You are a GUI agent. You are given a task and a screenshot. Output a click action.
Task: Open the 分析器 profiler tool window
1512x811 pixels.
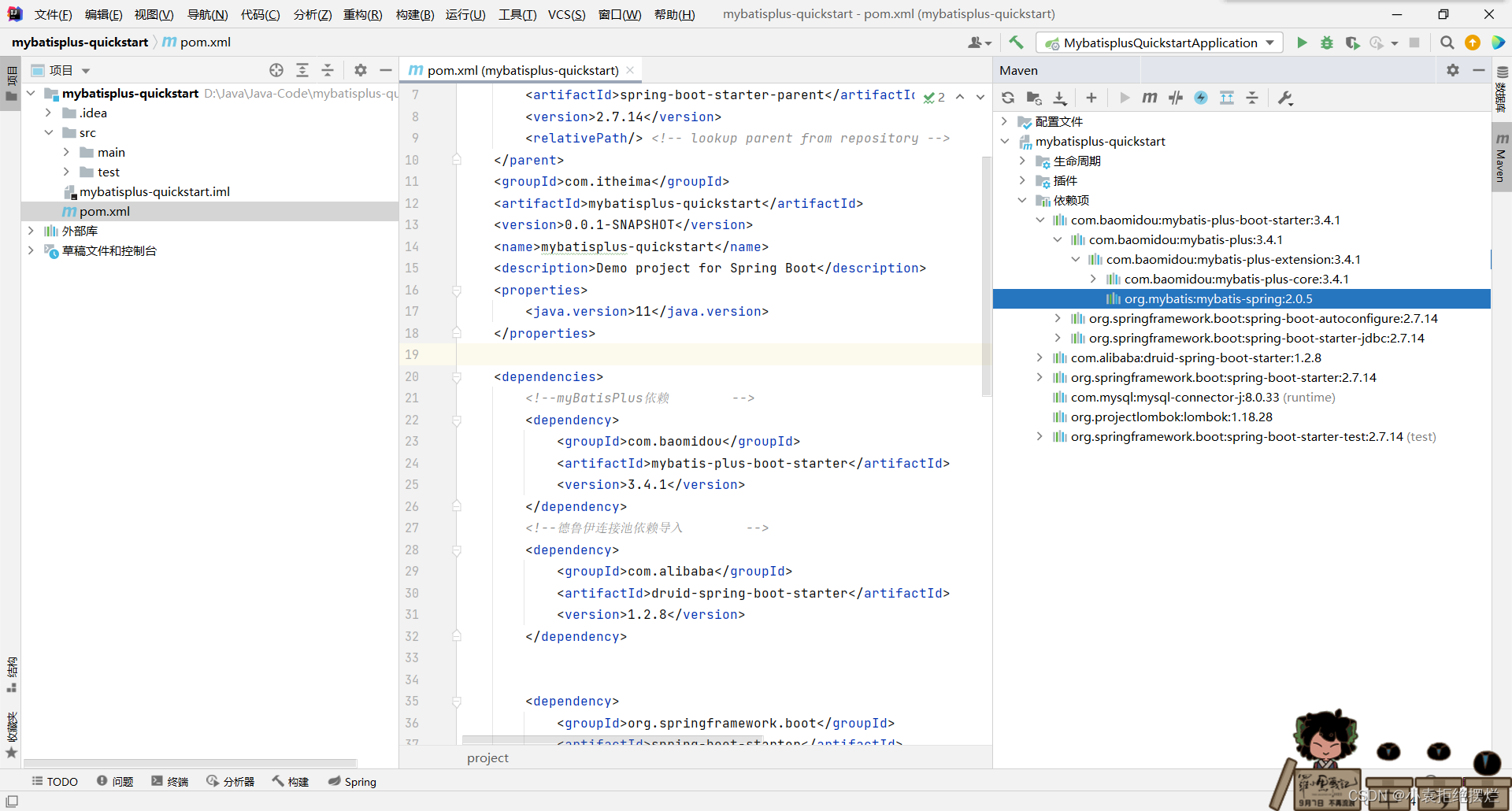click(x=231, y=781)
